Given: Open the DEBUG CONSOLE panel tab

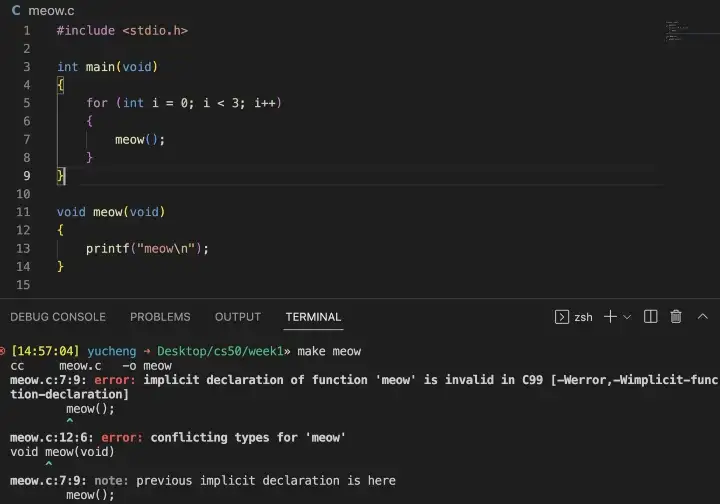Looking at the screenshot, I should pyautogui.click(x=58, y=317).
